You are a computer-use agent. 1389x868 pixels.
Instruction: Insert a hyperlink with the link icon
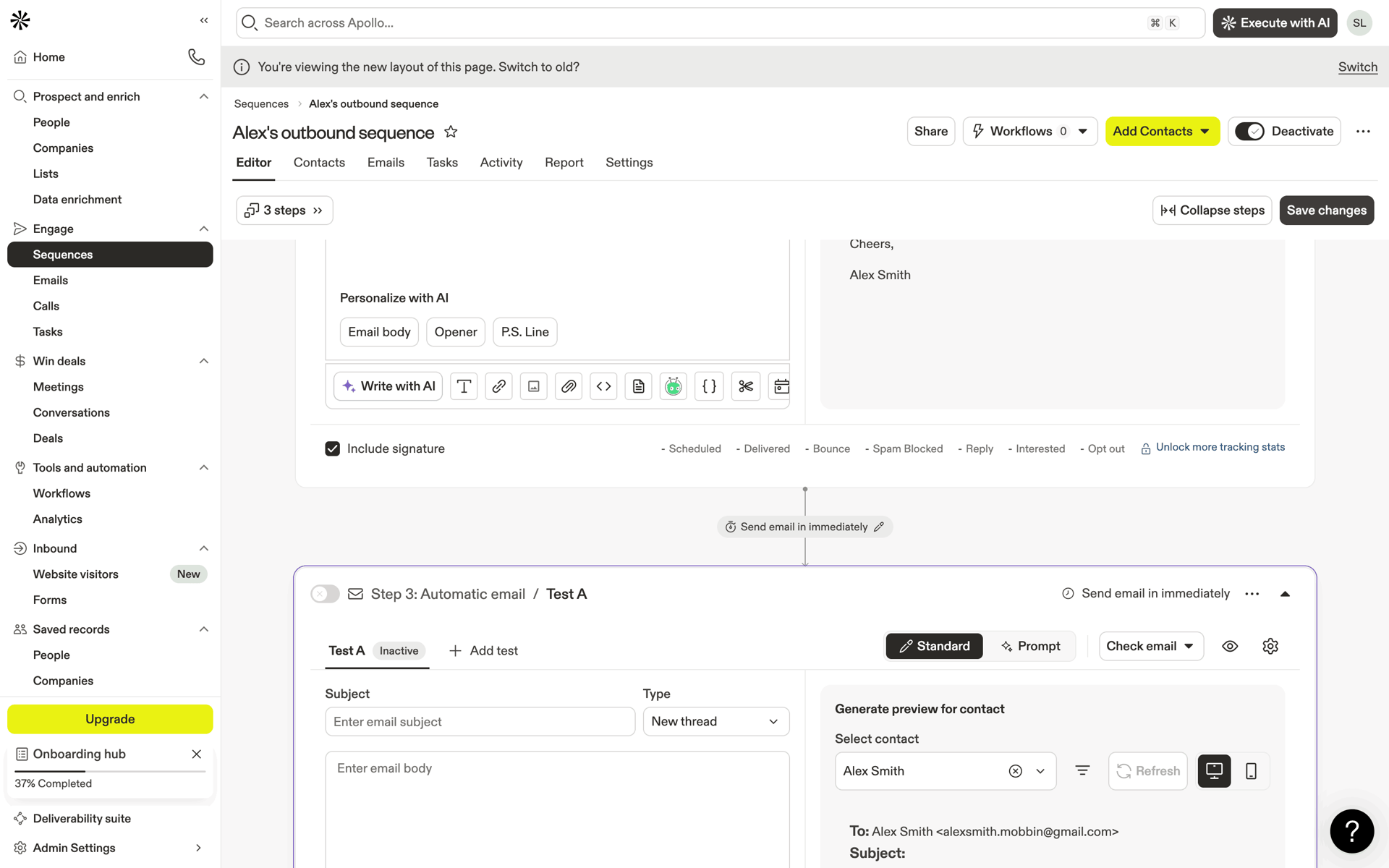click(x=498, y=386)
